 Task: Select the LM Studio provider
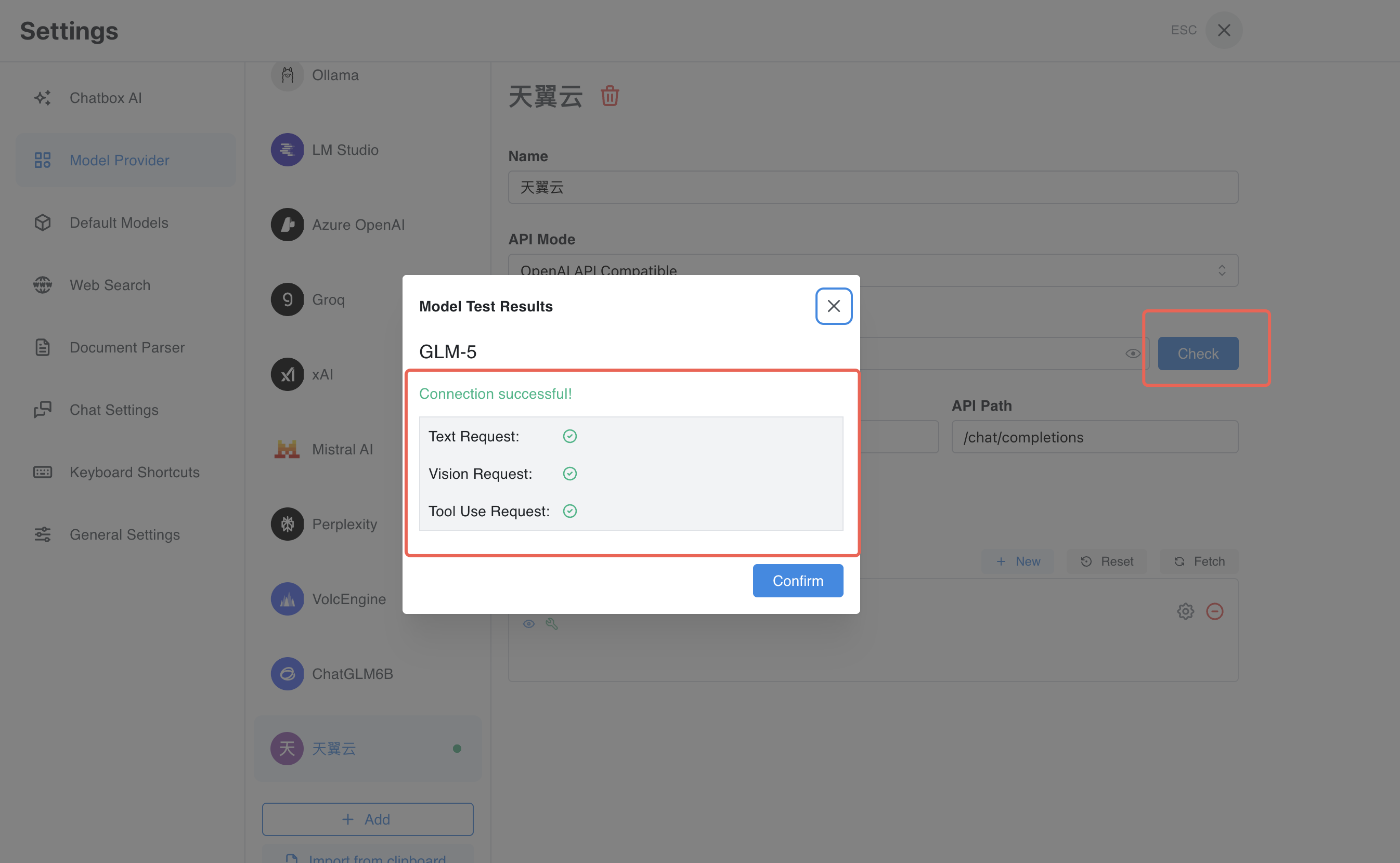click(x=344, y=150)
